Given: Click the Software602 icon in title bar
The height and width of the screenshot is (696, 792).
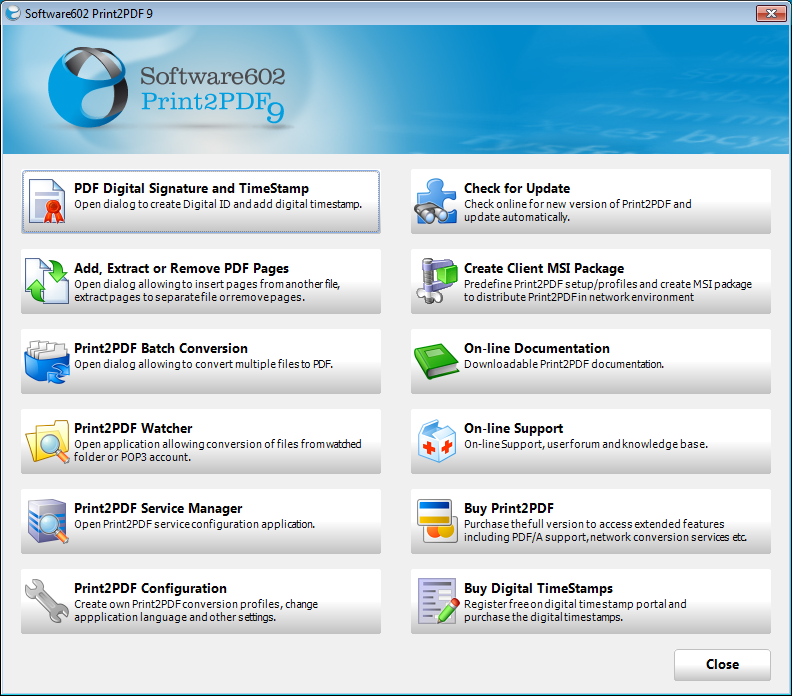Looking at the screenshot, I should [x=13, y=13].
